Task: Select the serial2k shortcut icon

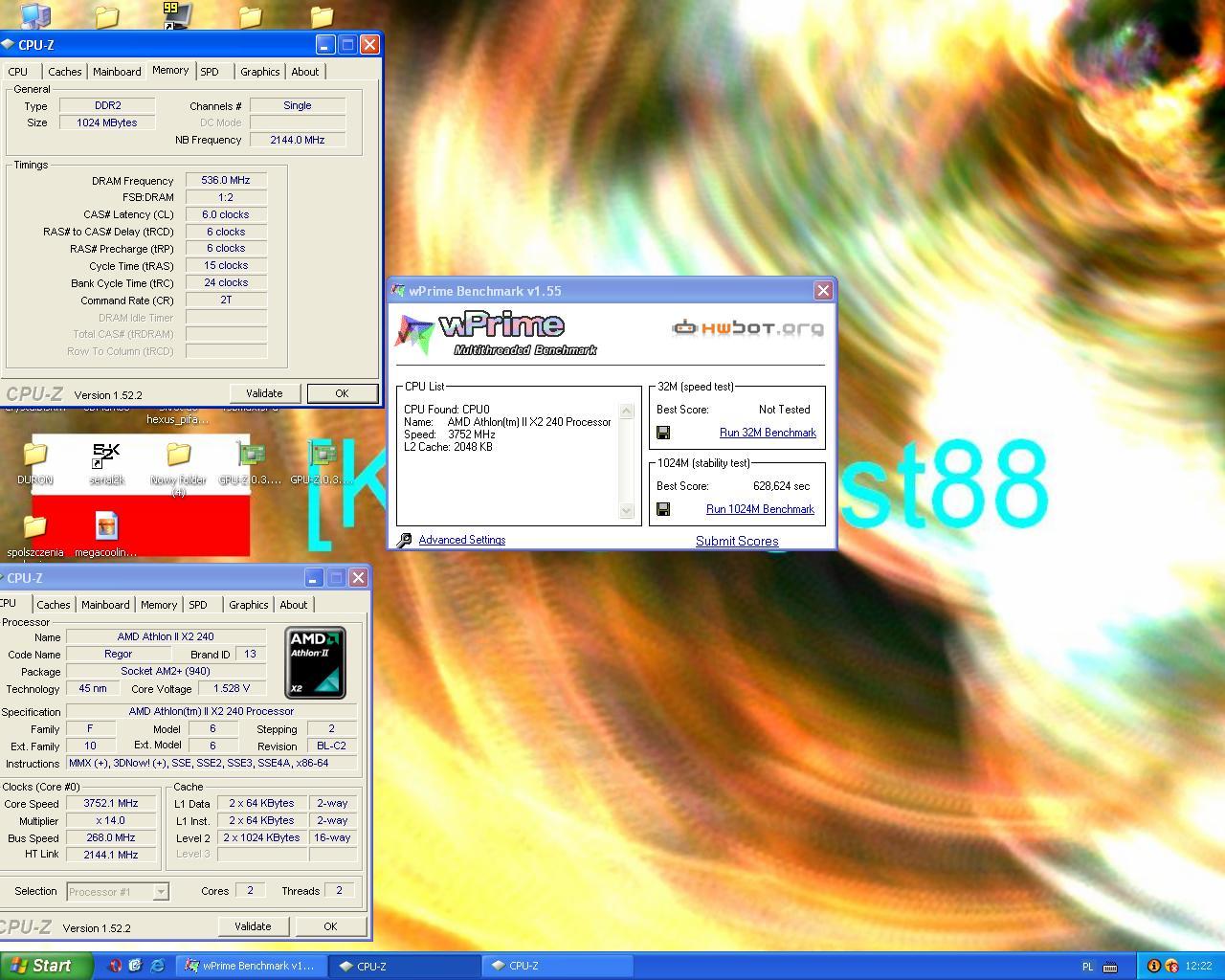Action: tap(106, 462)
